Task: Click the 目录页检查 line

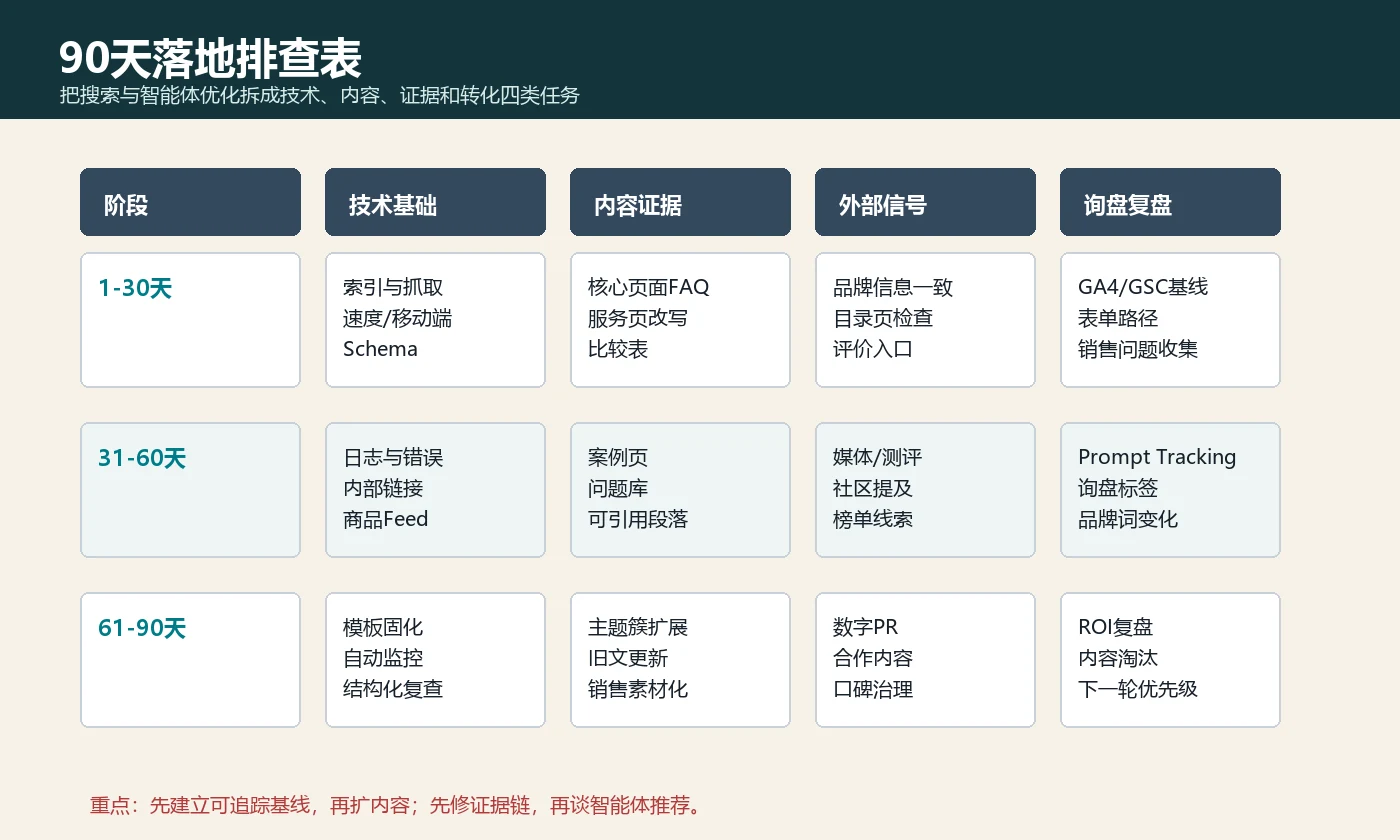Action: 883,318
